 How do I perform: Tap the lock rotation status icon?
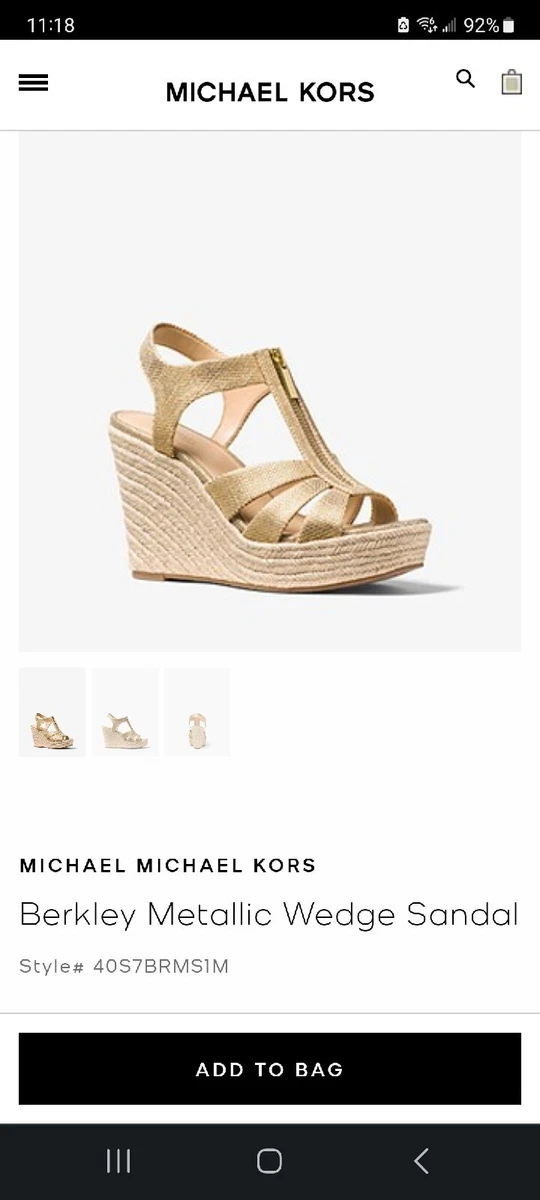tap(403, 25)
